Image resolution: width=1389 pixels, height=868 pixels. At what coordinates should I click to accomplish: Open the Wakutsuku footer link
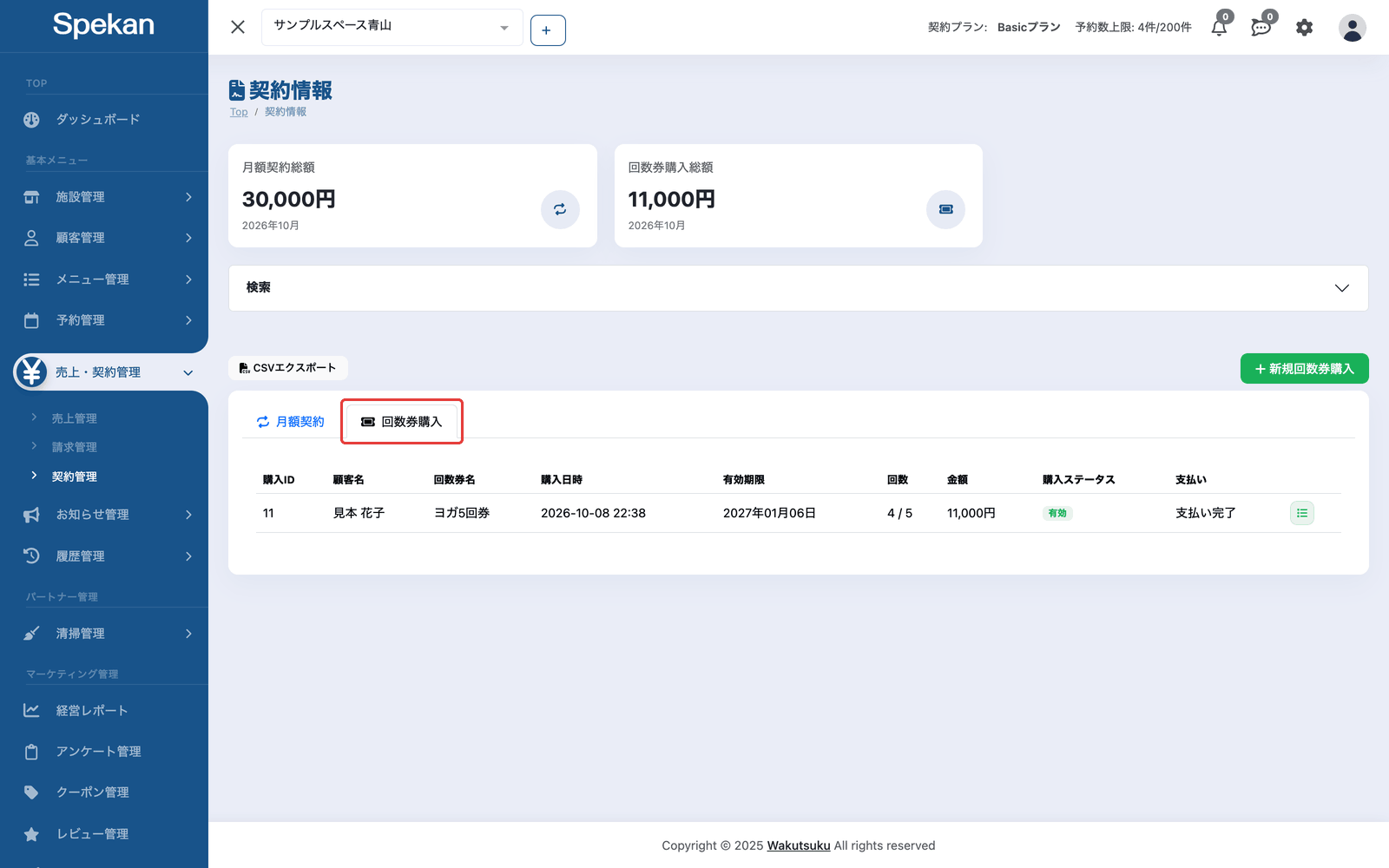coord(799,845)
